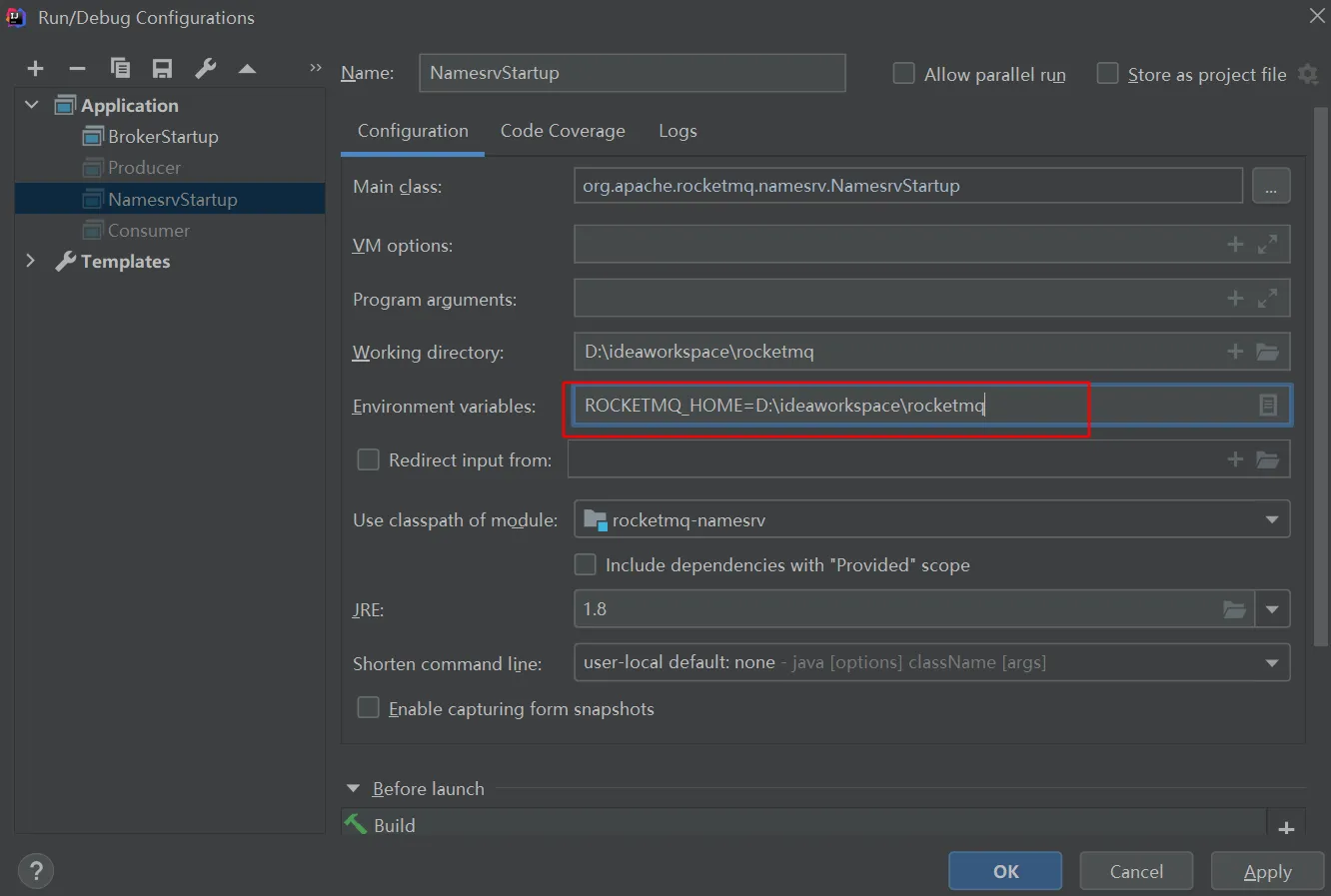Viewport: 1331px width, 896px height.
Task: Open environment variables editor icon
Action: (x=1268, y=405)
